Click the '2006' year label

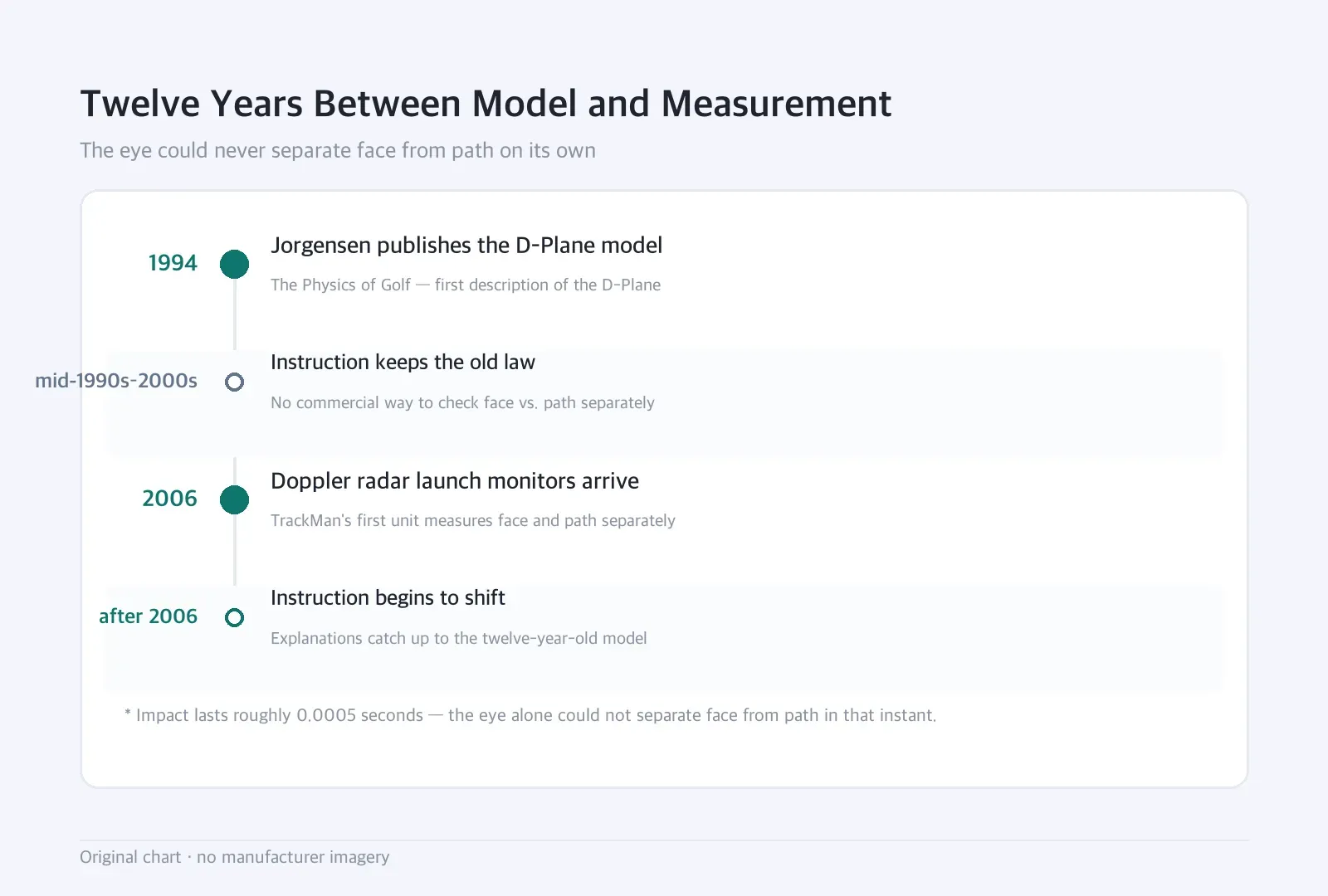(169, 499)
